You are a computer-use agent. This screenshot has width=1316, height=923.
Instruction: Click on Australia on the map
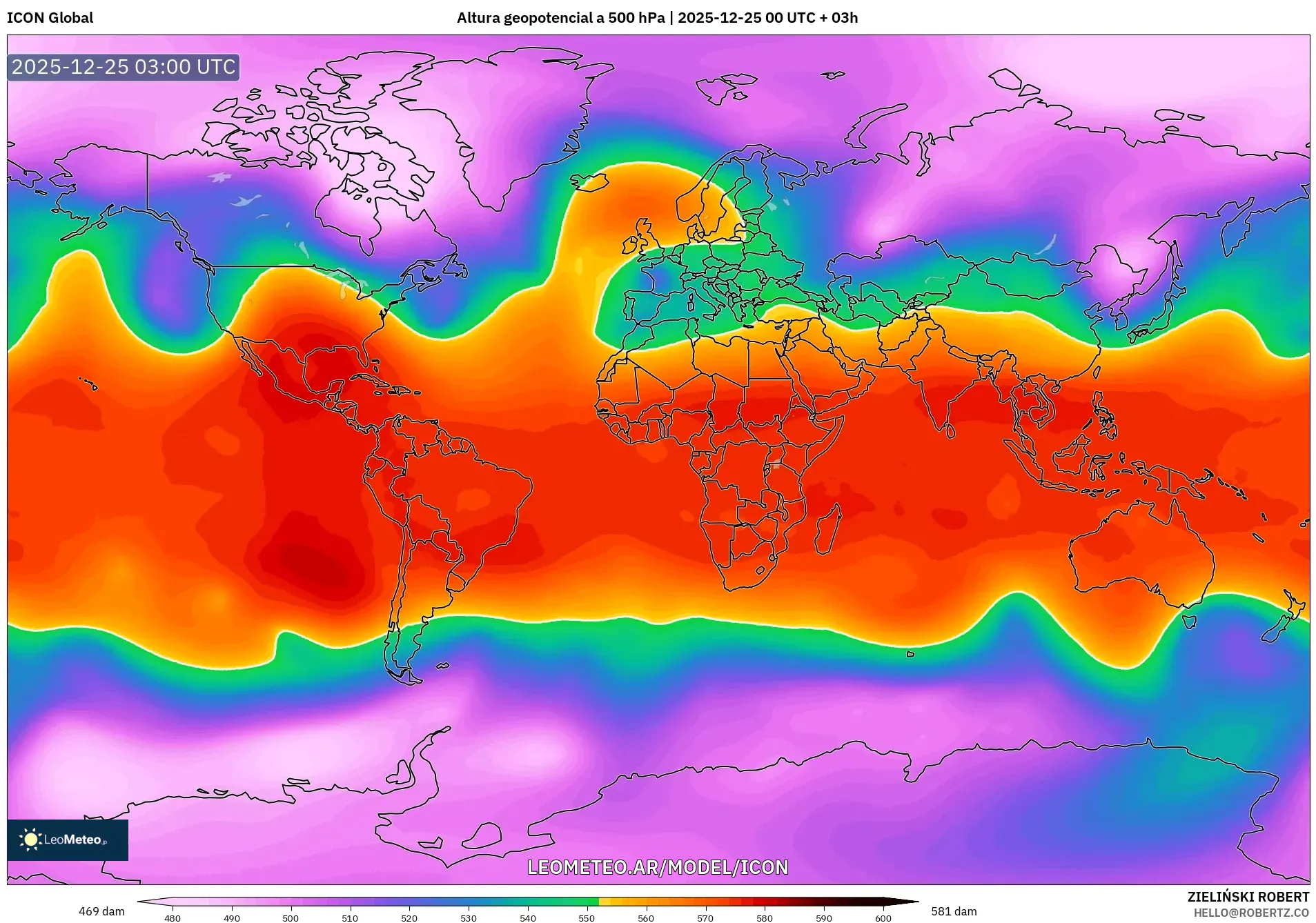(1139, 552)
